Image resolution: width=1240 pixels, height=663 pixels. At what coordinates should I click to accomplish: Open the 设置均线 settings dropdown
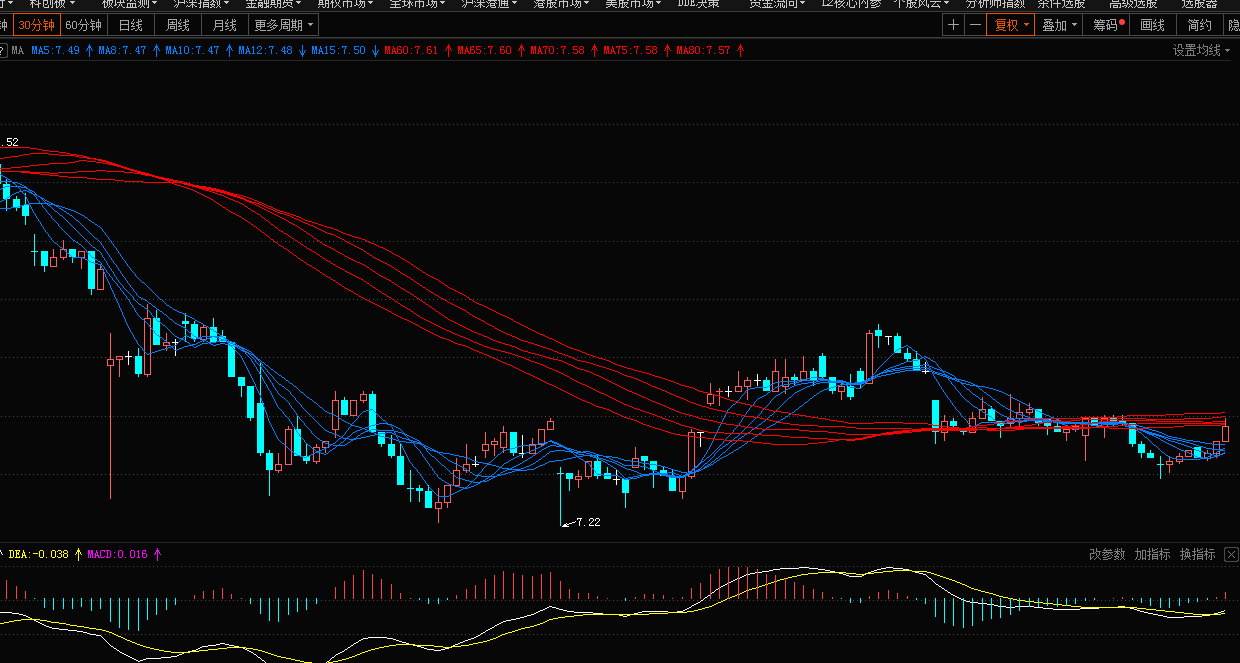pyautogui.click(x=1202, y=50)
